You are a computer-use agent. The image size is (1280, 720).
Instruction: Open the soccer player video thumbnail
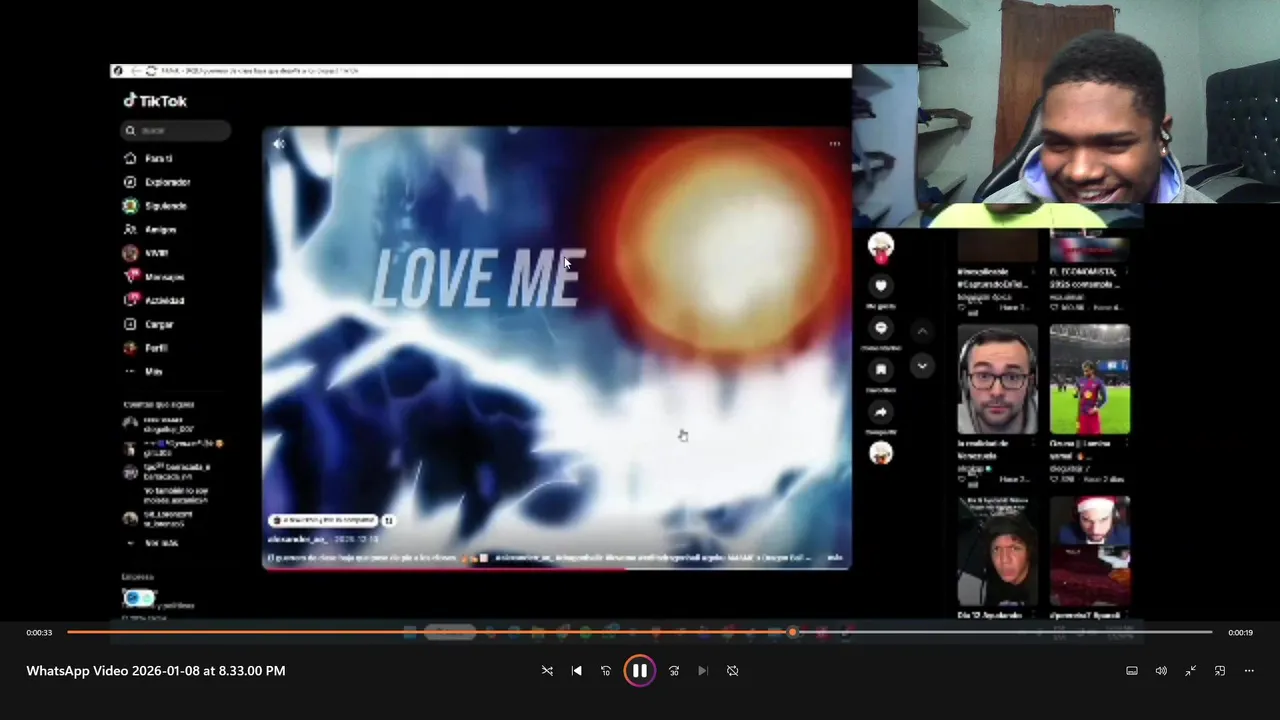pyautogui.click(x=1090, y=379)
